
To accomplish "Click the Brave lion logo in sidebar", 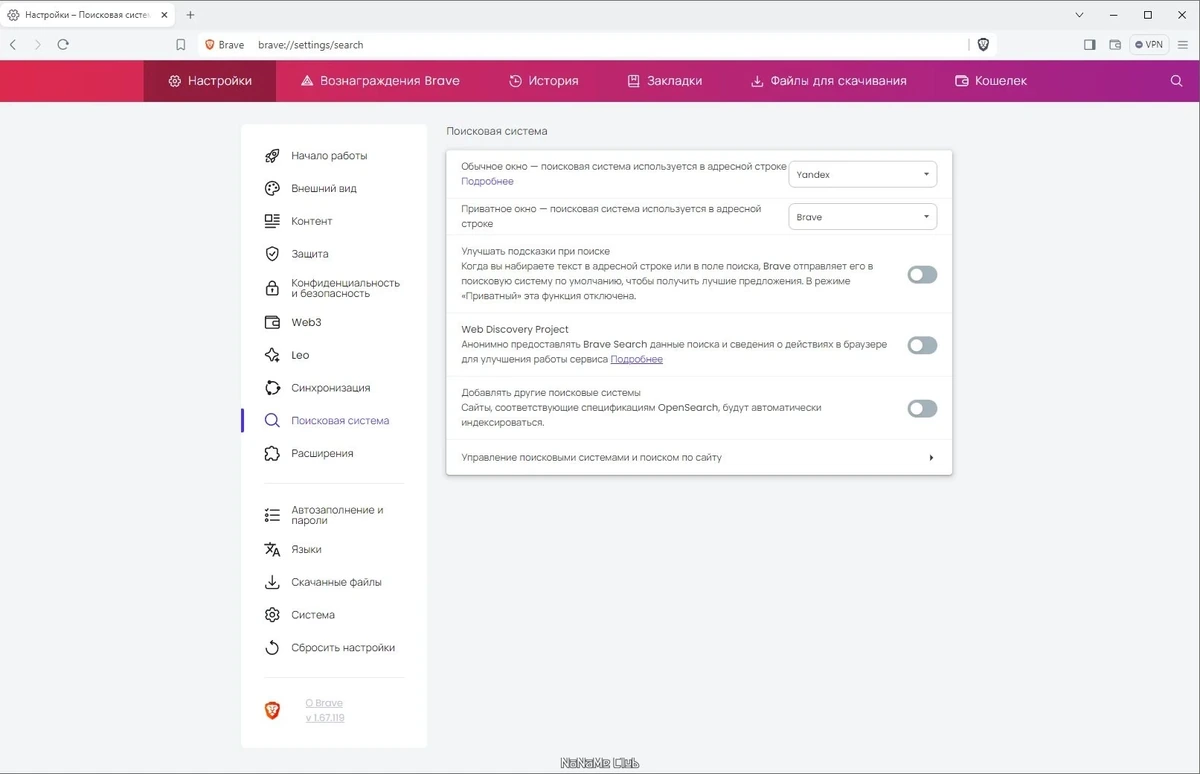I will [272, 710].
